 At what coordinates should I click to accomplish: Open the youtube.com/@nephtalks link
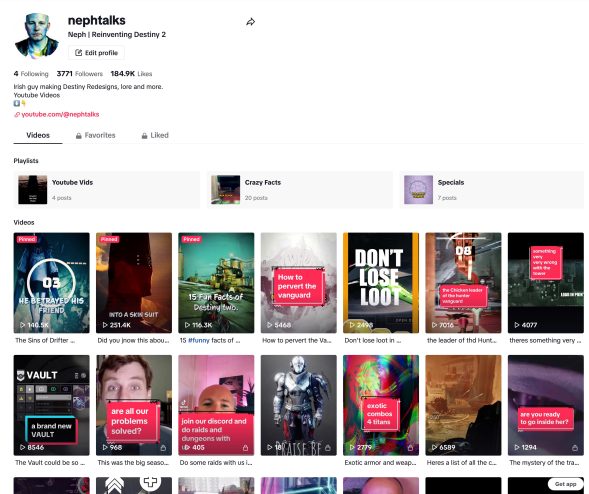pyautogui.click(x=60, y=114)
